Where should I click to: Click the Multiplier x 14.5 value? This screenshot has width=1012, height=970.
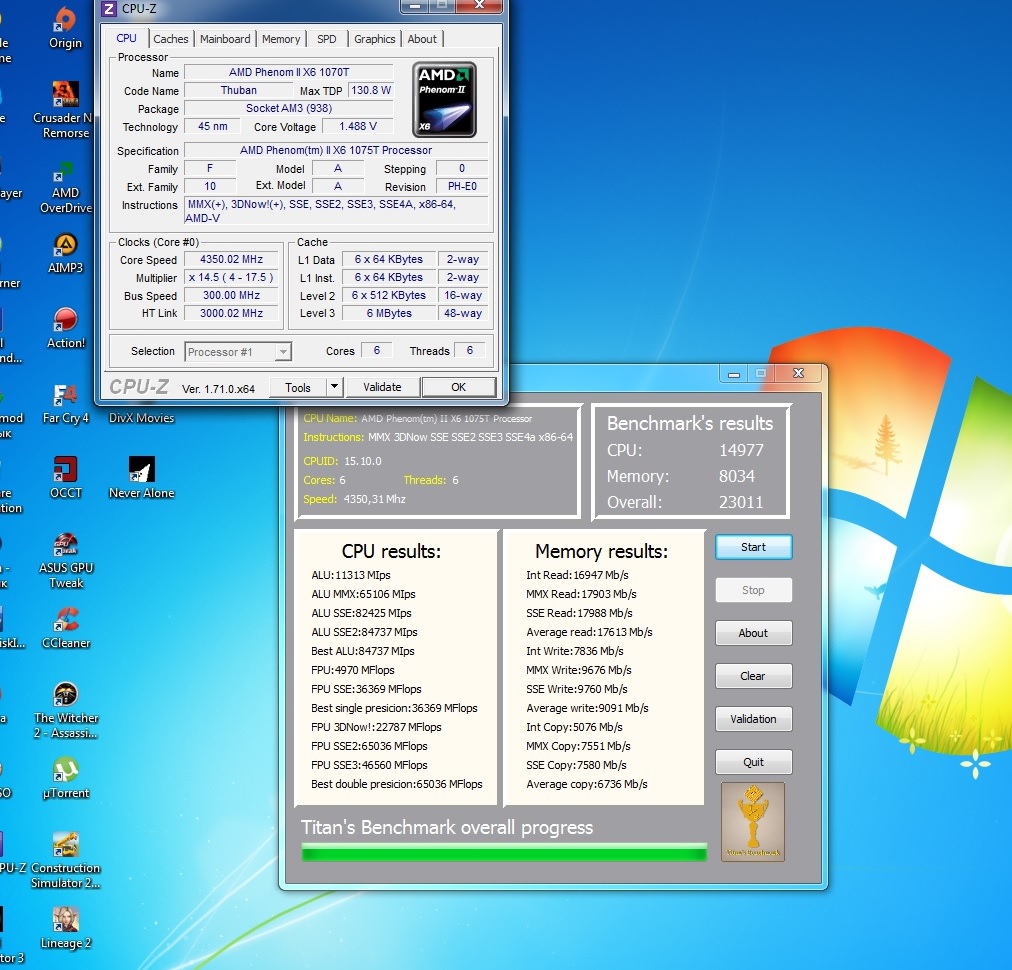(231, 278)
